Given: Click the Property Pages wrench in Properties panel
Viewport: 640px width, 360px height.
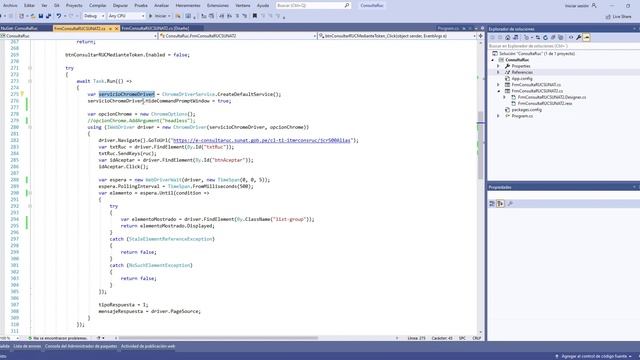Looking at the screenshot, I should click(510, 203).
